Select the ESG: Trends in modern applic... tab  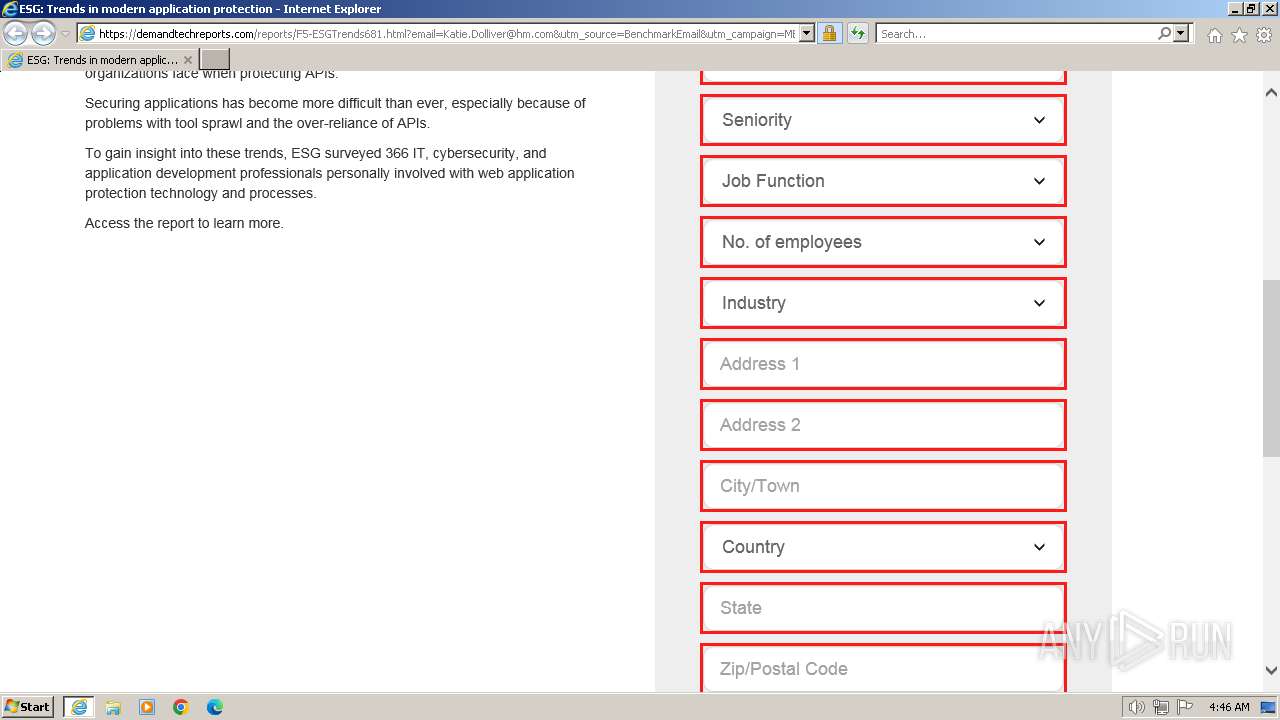(100, 60)
